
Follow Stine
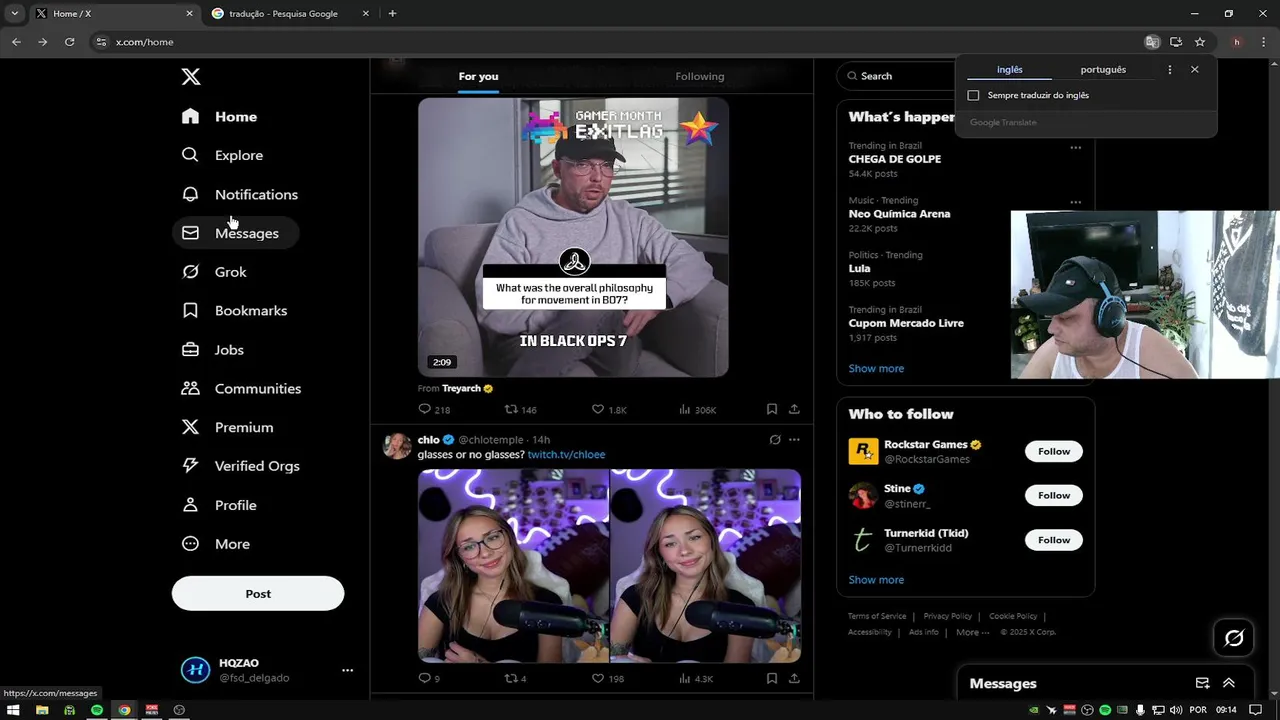pyautogui.click(x=1053, y=495)
